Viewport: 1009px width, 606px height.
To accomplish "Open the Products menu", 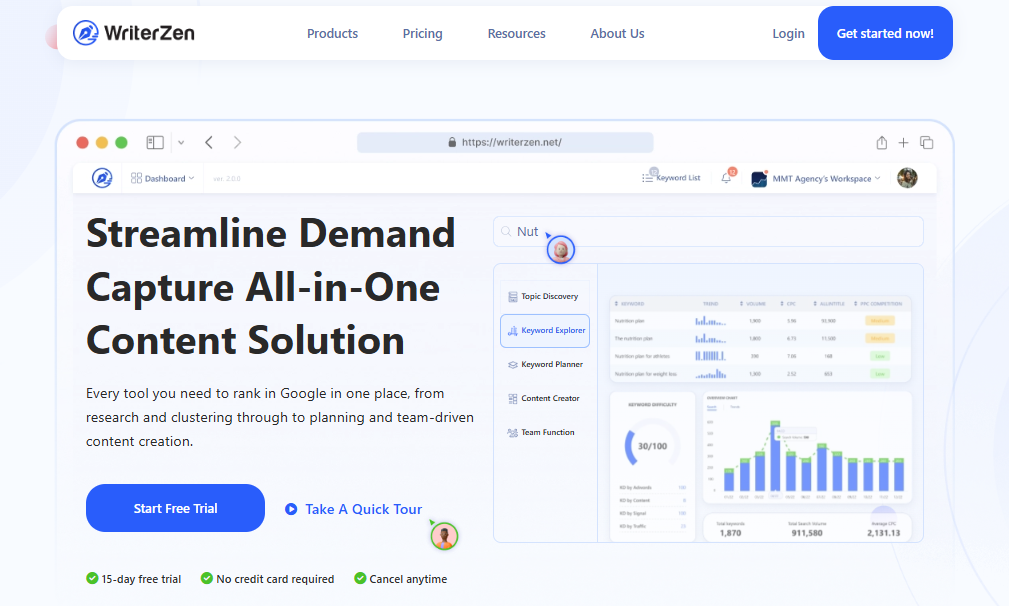I will [x=332, y=33].
